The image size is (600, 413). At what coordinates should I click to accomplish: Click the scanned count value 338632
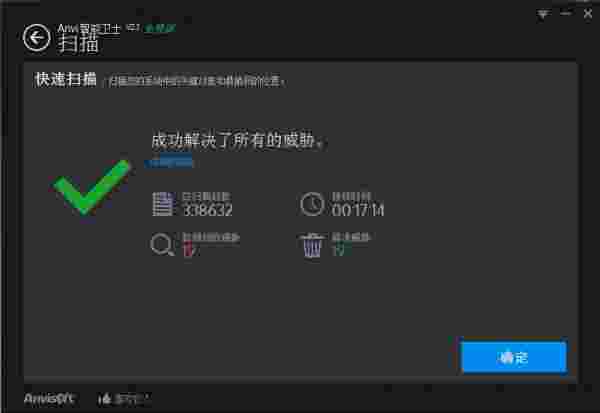(x=207, y=210)
